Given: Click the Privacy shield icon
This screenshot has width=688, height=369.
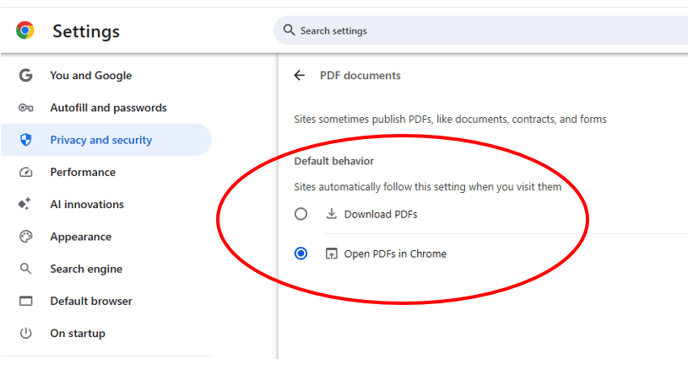Looking at the screenshot, I should pos(26,140).
